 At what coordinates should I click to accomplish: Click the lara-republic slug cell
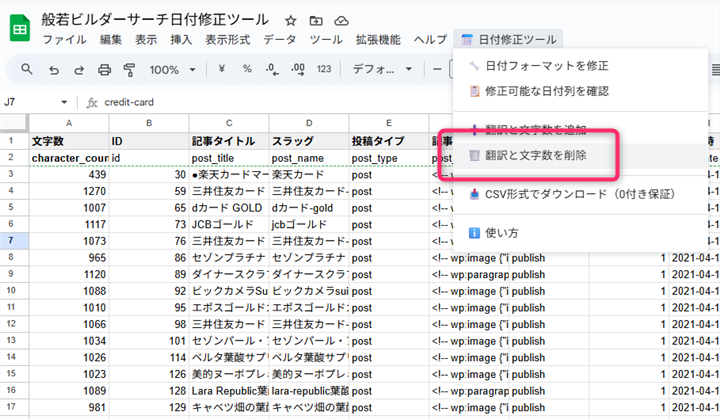[x=309, y=391]
